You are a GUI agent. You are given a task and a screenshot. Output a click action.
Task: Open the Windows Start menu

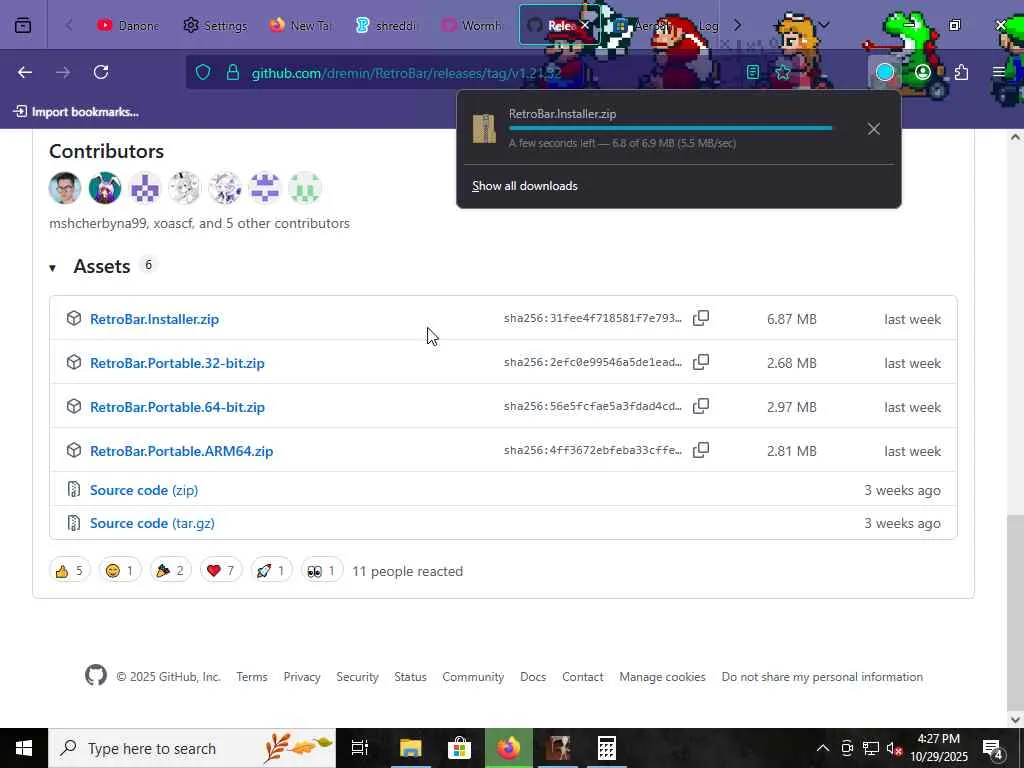[24, 748]
